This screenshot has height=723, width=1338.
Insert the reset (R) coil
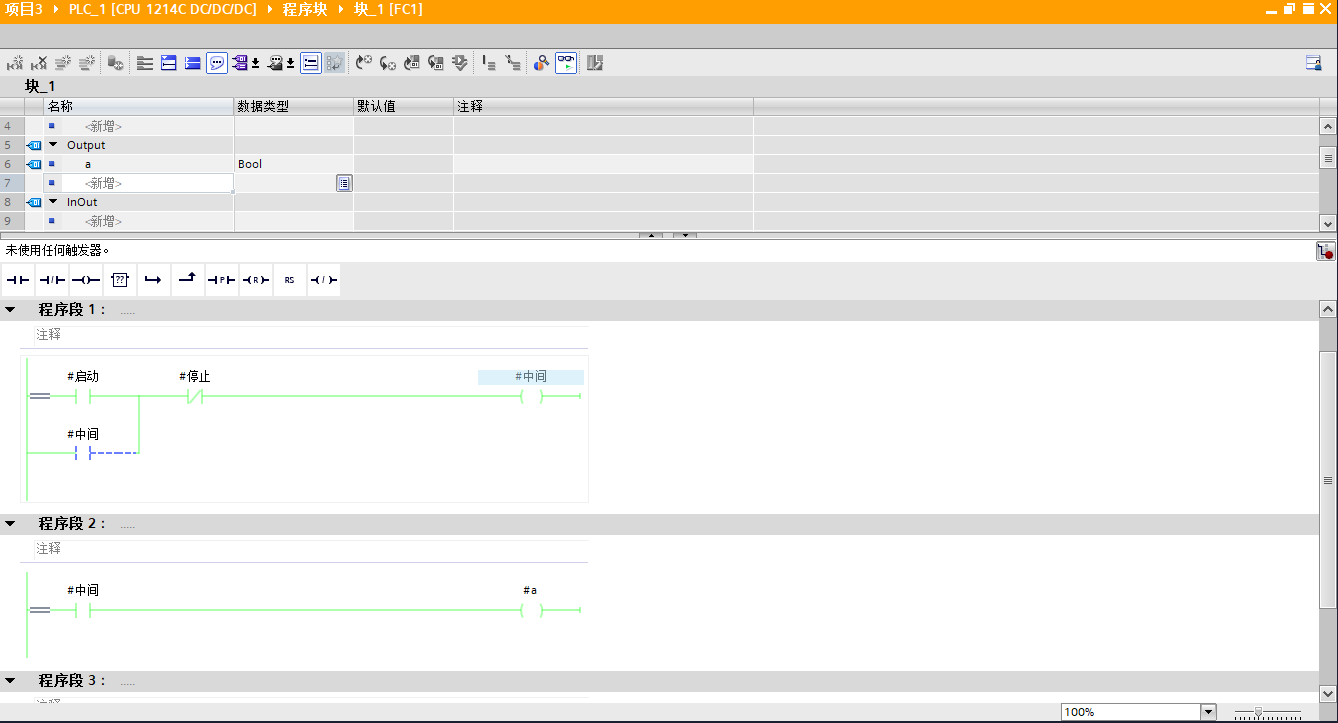pyautogui.click(x=255, y=280)
